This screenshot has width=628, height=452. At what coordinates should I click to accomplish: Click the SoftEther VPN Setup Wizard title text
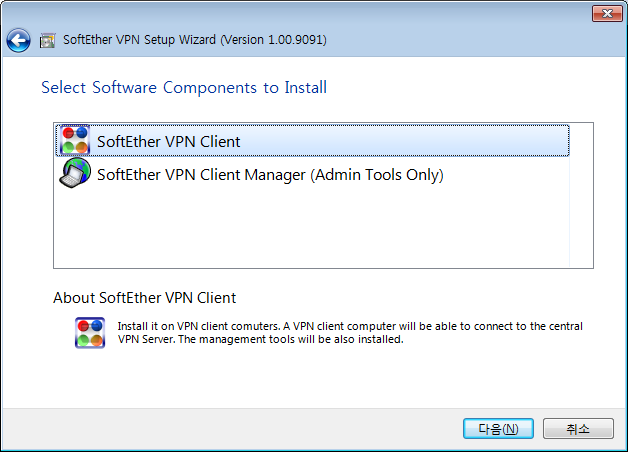pos(139,40)
